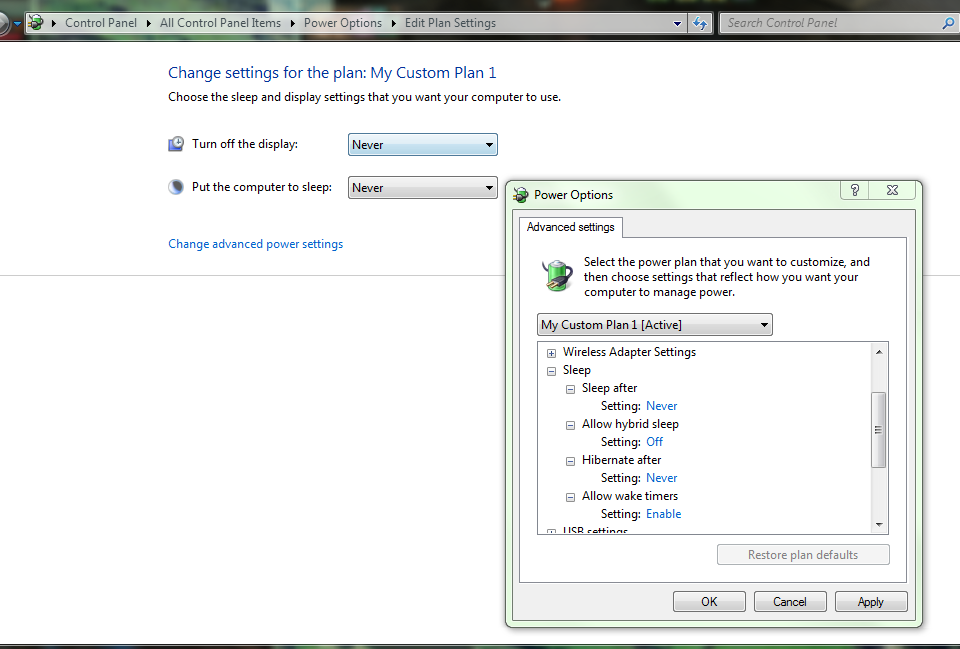Click the help question mark in dialog
This screenshot has height=649, width=960.
point(855,190)
